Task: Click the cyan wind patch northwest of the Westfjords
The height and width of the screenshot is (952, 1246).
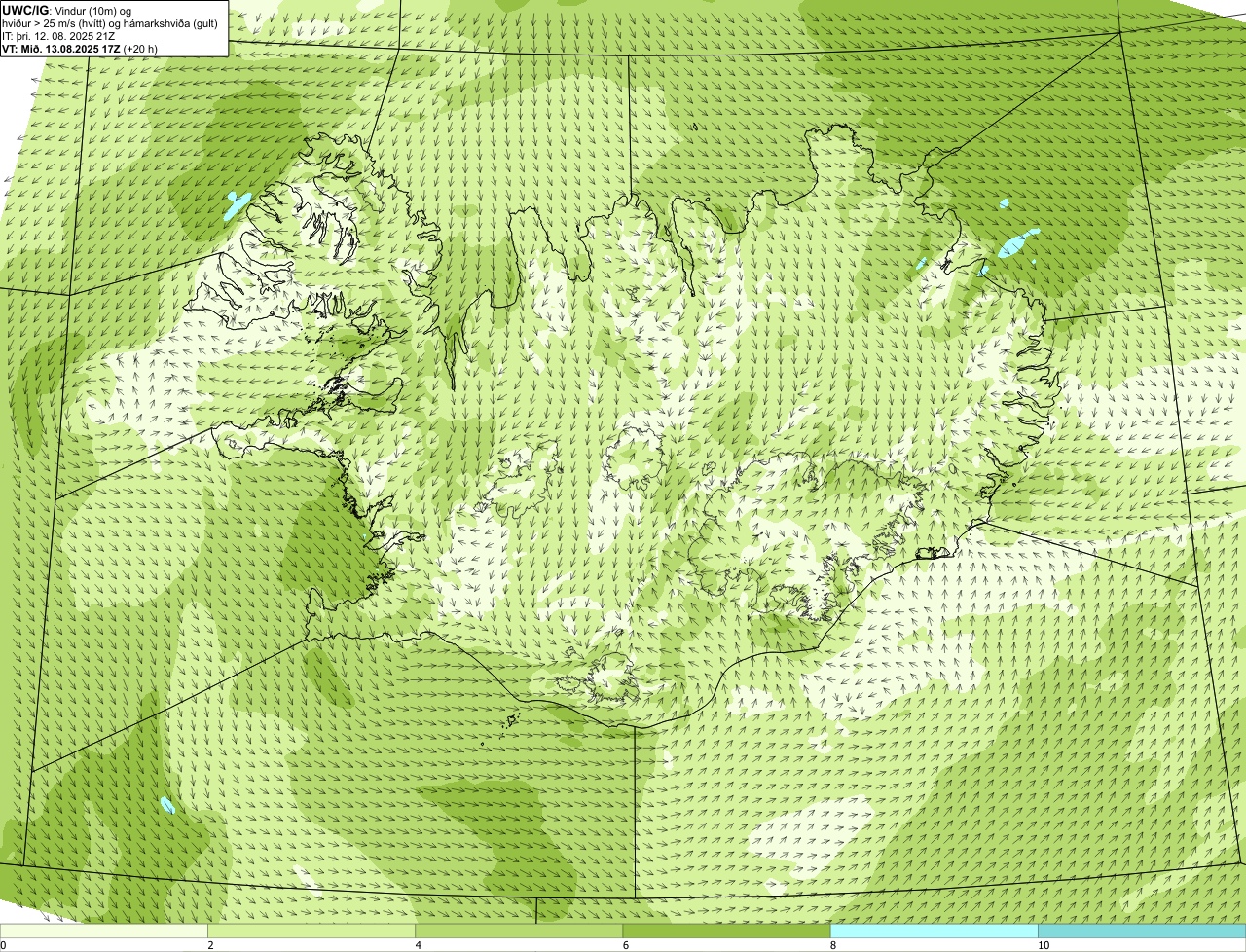Action: (x=237, y=204)
